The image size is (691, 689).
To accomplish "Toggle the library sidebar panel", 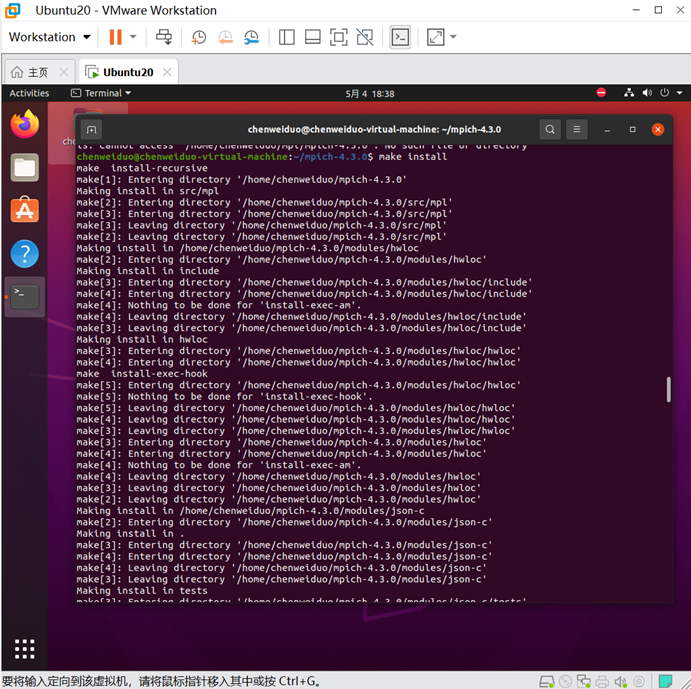I will [x=286, y=37].
